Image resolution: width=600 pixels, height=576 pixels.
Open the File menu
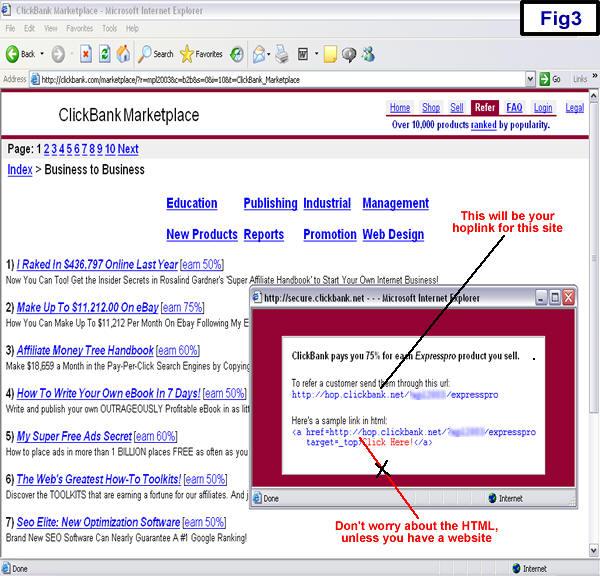[10, 28]
